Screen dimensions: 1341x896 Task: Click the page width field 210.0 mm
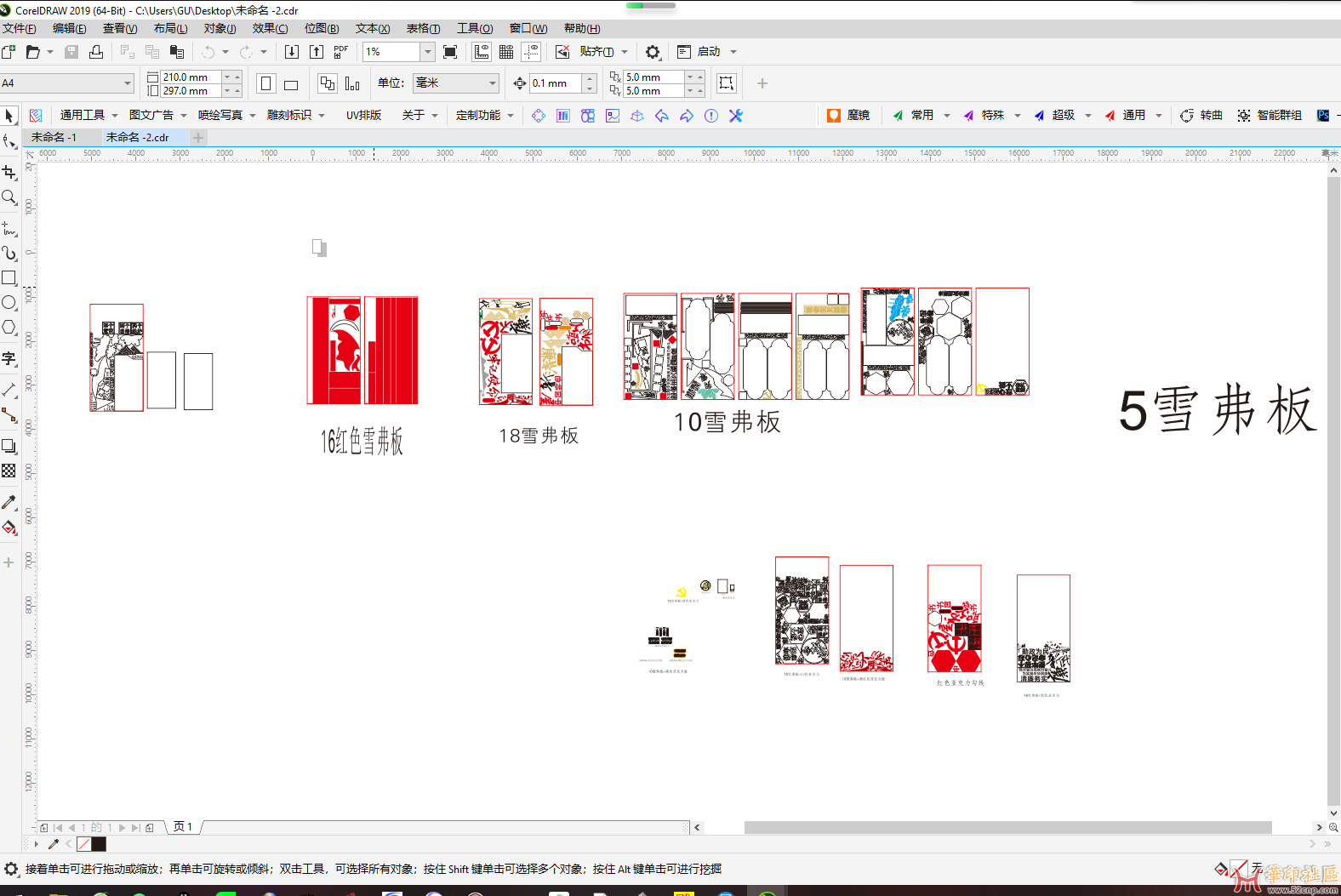pos(191,77)
